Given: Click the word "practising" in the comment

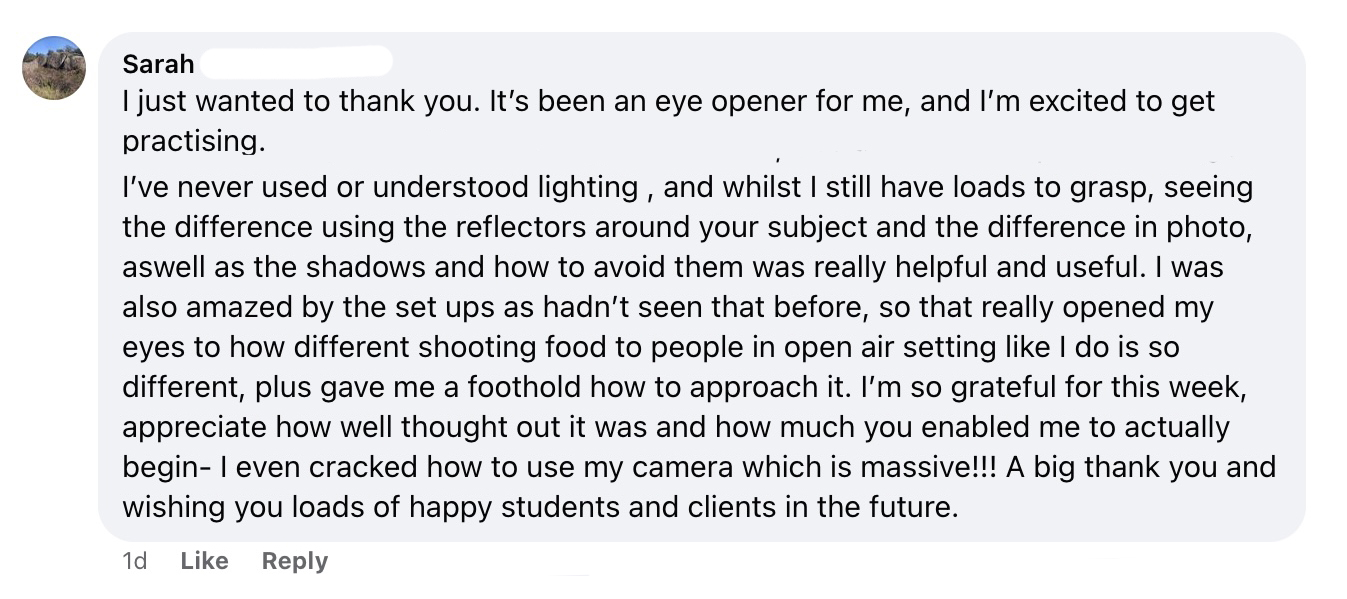Looking at the screenshot, I should (x=193, y=142).
